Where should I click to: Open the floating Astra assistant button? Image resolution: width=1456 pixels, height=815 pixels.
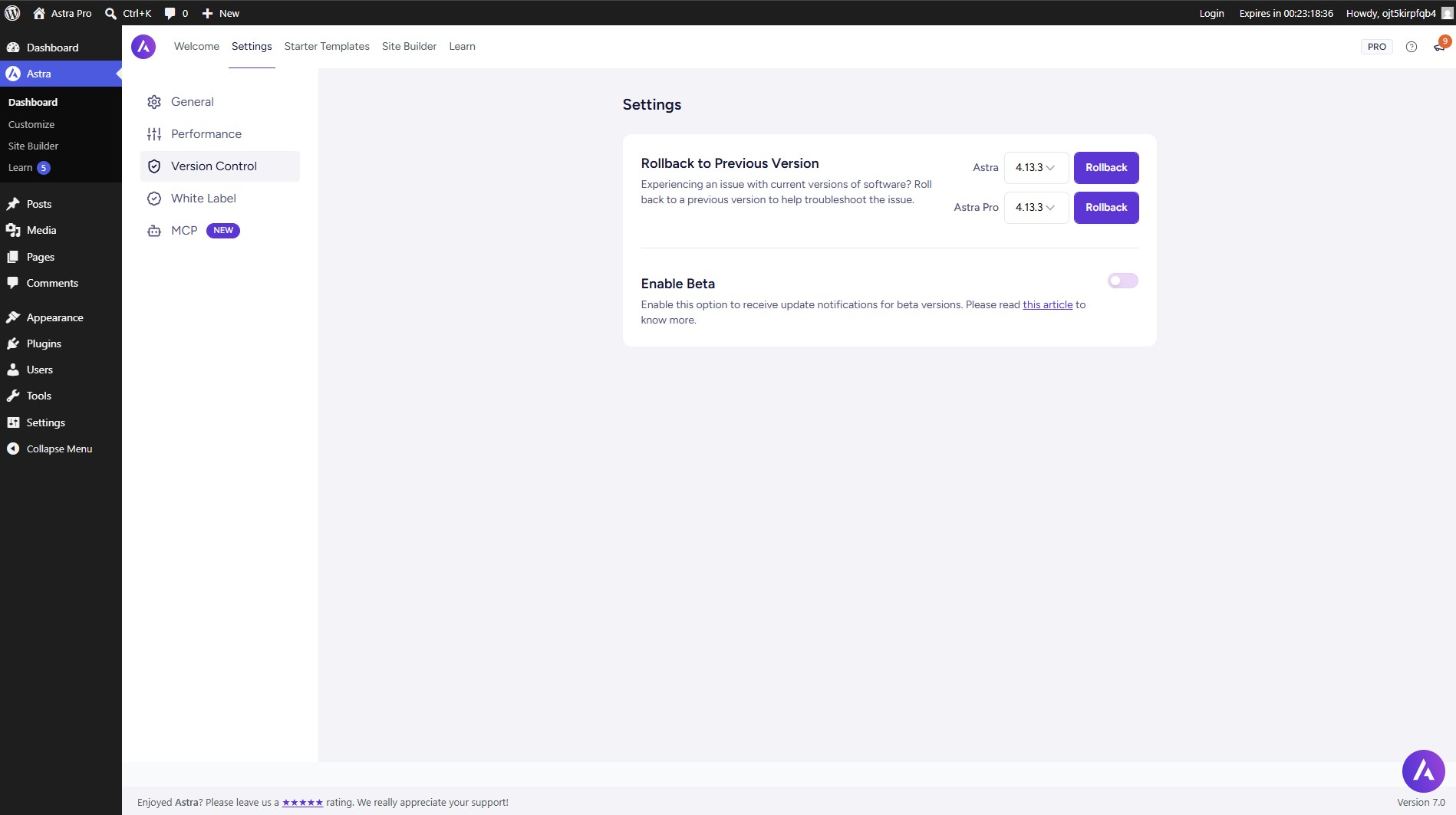pos(1424,771)
